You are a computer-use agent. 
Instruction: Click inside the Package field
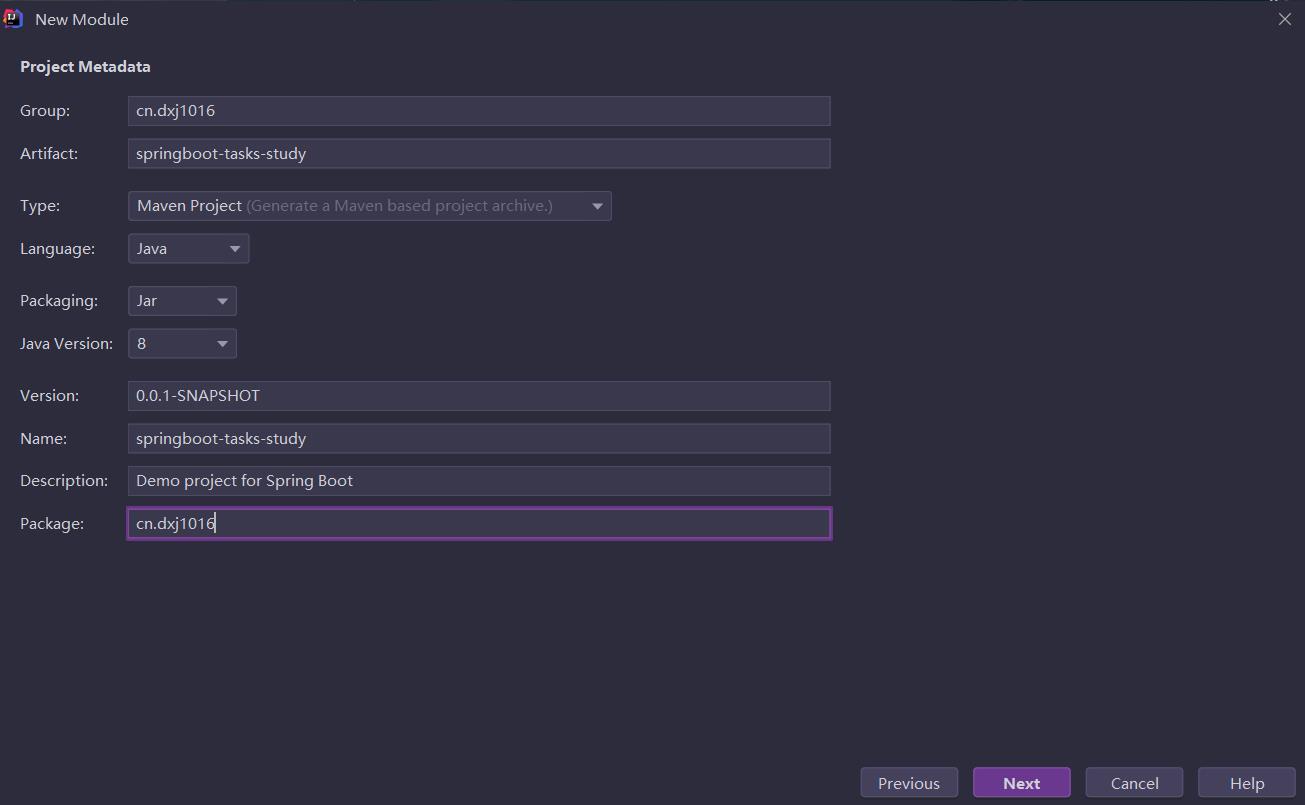click(479, 524)
